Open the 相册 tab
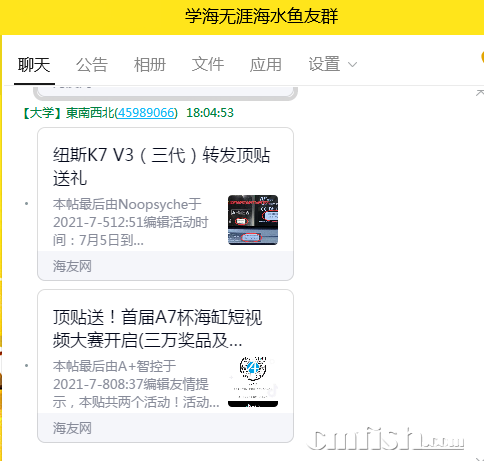The height and width of the screenshot is (461, 484). point(150,65)
